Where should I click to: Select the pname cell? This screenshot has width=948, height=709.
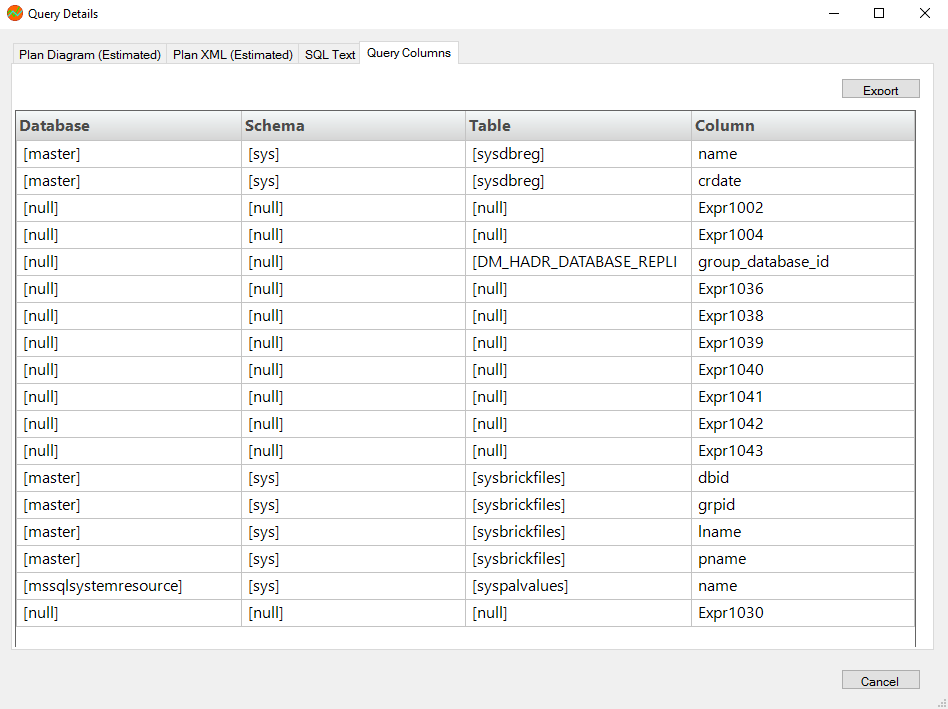[x=803, y=558]
